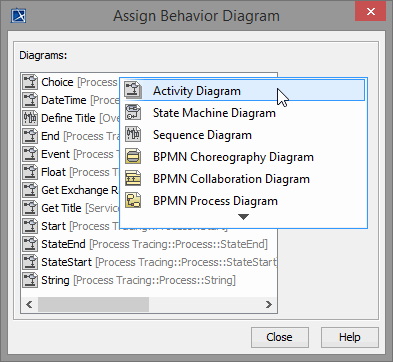Select the String diagram entry
Image resolution: width=393 pixels, height=362 pixels.
149,280
